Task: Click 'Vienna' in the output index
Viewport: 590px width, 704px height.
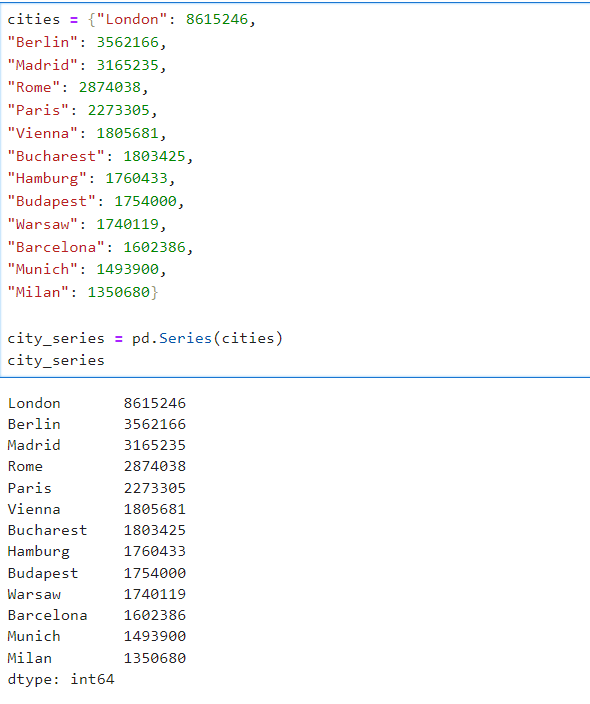Action: [x=34, y=509]
